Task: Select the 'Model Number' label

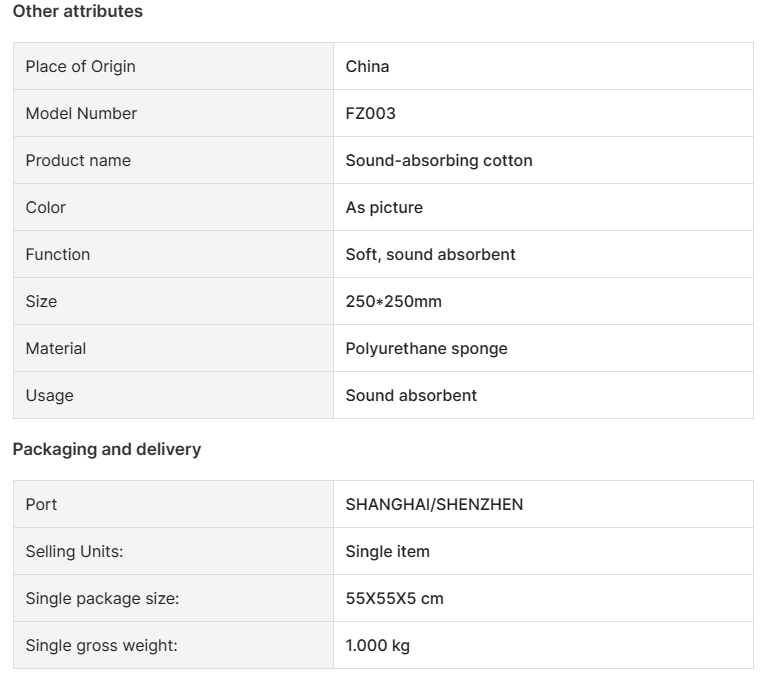Action: click(81, 114)
